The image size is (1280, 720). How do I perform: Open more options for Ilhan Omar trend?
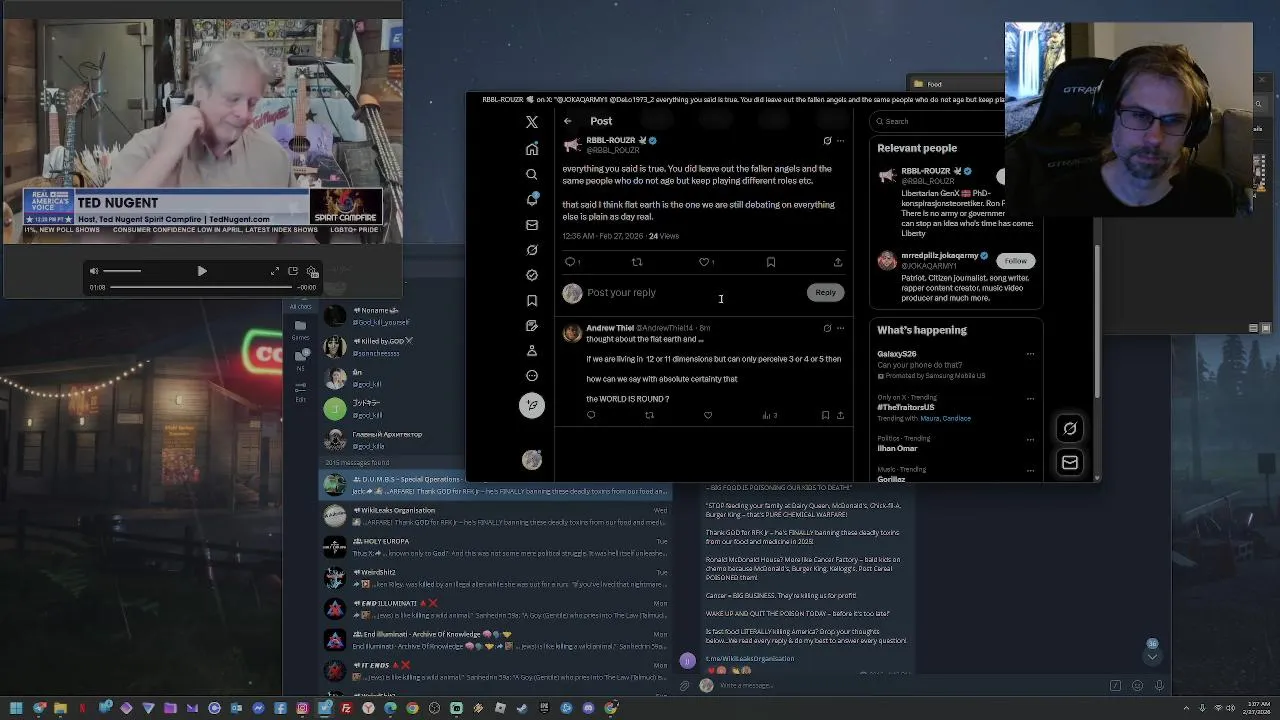point(1030,439)
